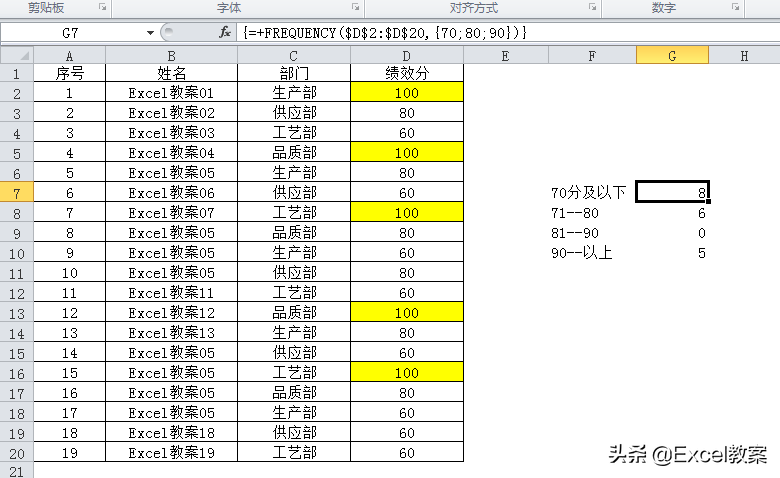The width and height of the screenshot is (780, 478).
Task: Click yellow score 100 in row 16
Action: (407, 373)
